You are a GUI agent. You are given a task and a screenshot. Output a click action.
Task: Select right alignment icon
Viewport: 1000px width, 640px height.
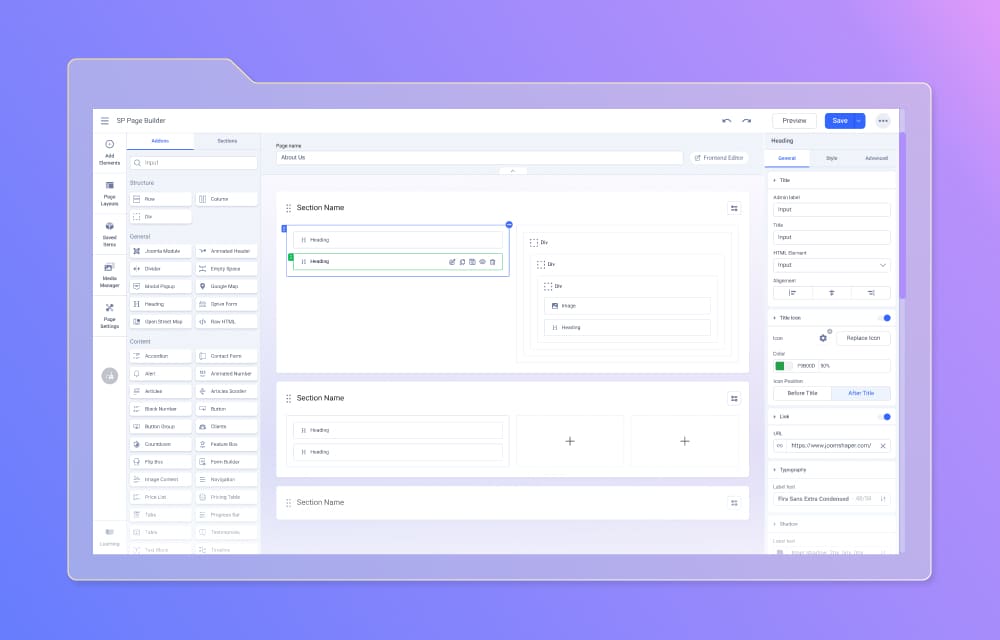(871, 293)
